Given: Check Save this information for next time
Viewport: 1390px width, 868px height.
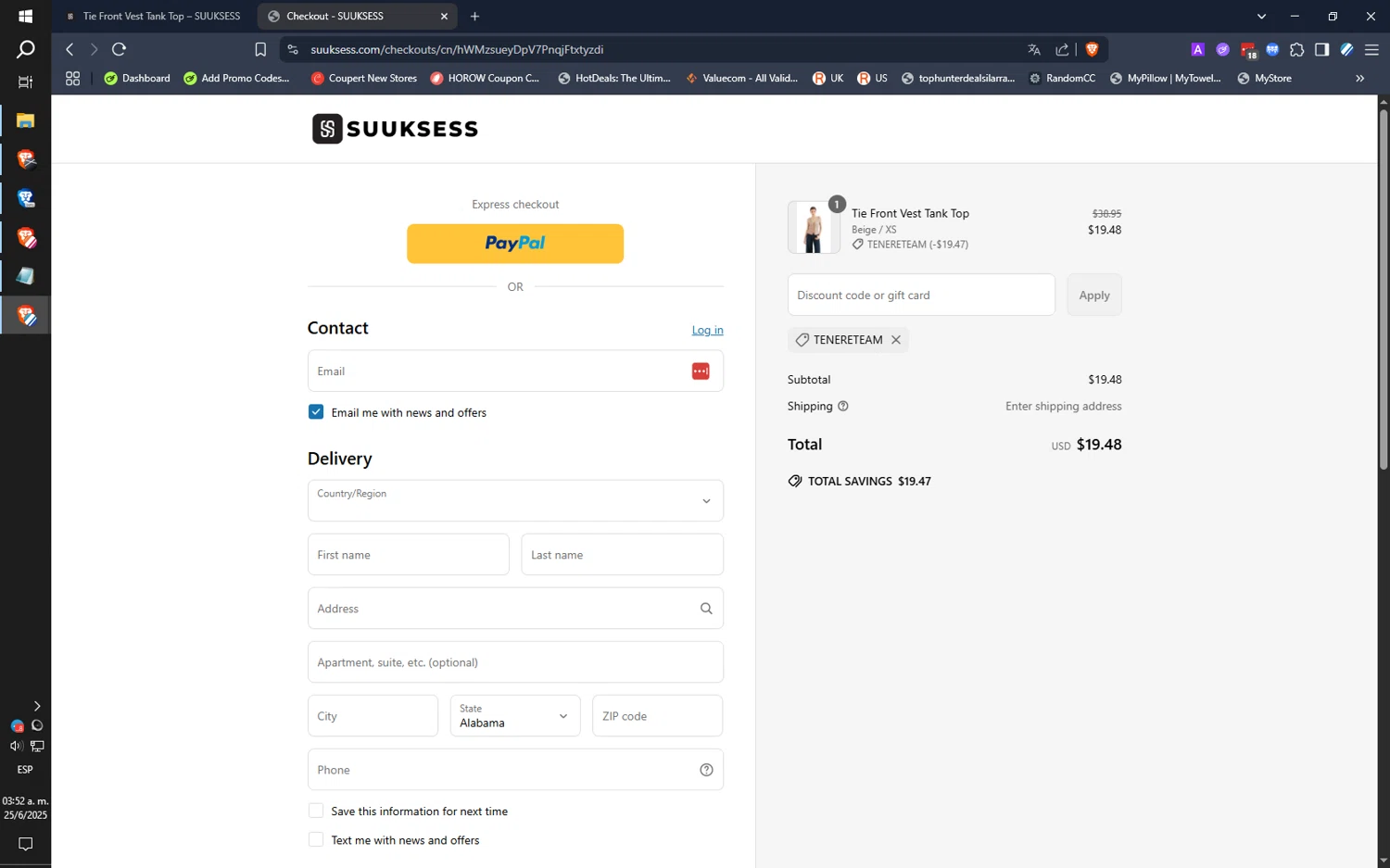Looking at the screenshot, I should [x=316, y=811].
